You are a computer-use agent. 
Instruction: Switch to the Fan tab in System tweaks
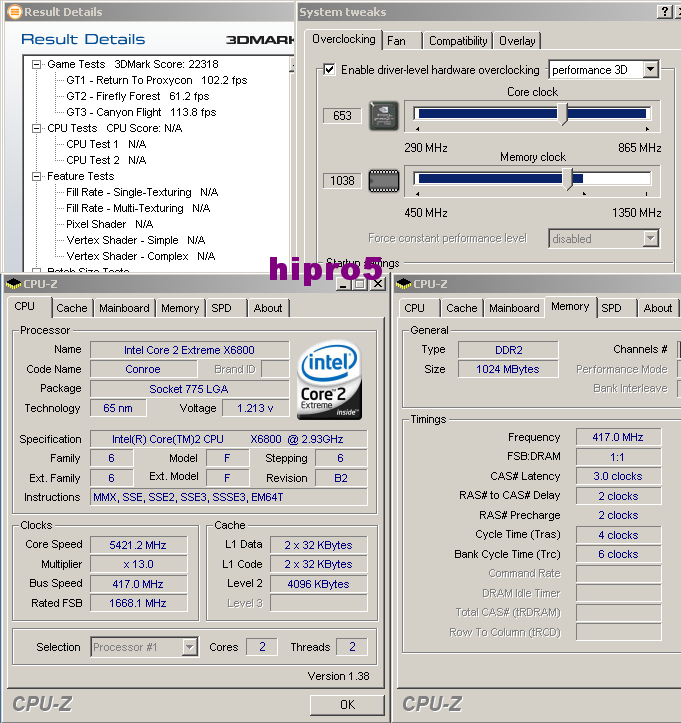pyautogui.click(x=402, y=41)
